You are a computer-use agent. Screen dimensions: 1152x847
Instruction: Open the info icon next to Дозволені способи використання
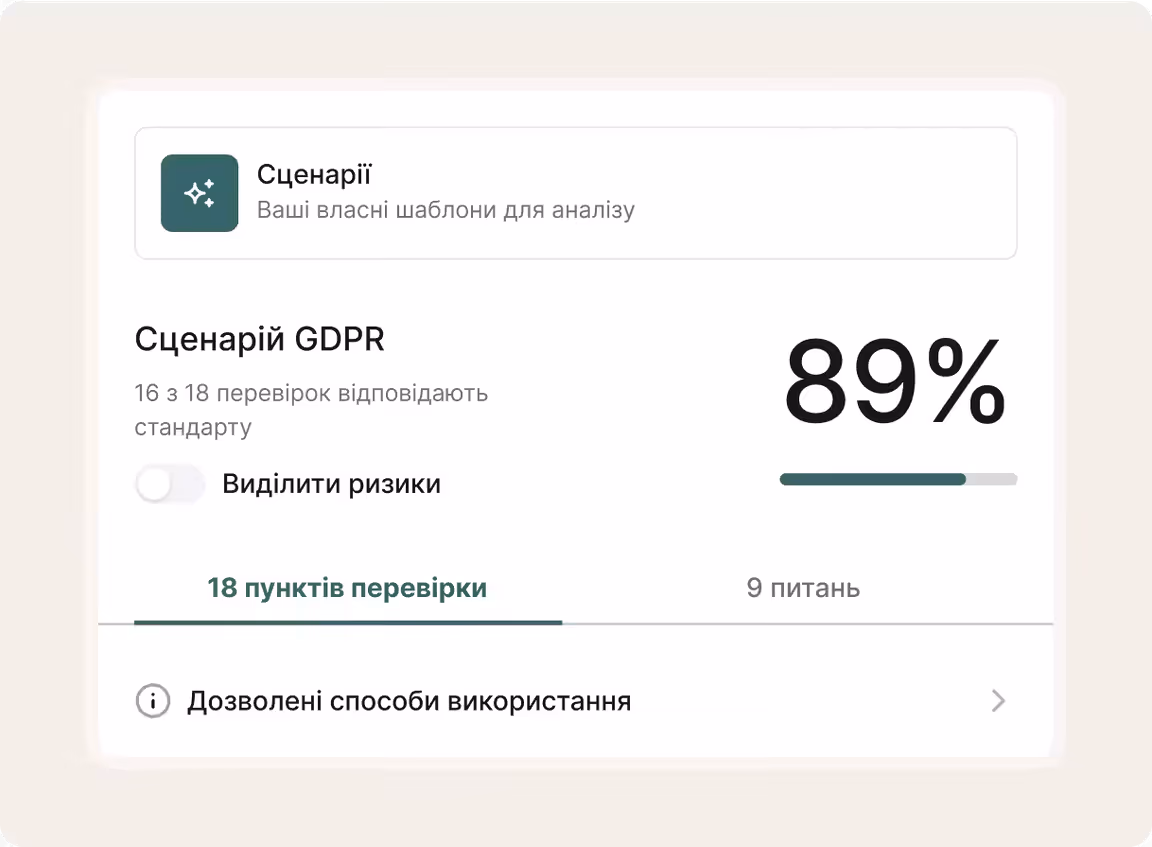pos(151,701)
